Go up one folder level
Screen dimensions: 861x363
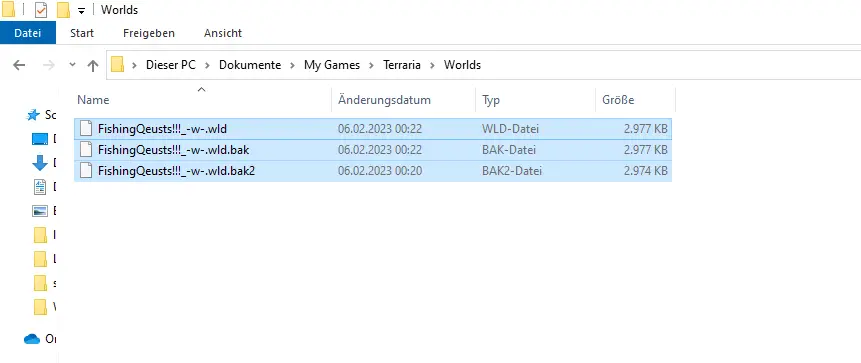[x=93, y=65]
